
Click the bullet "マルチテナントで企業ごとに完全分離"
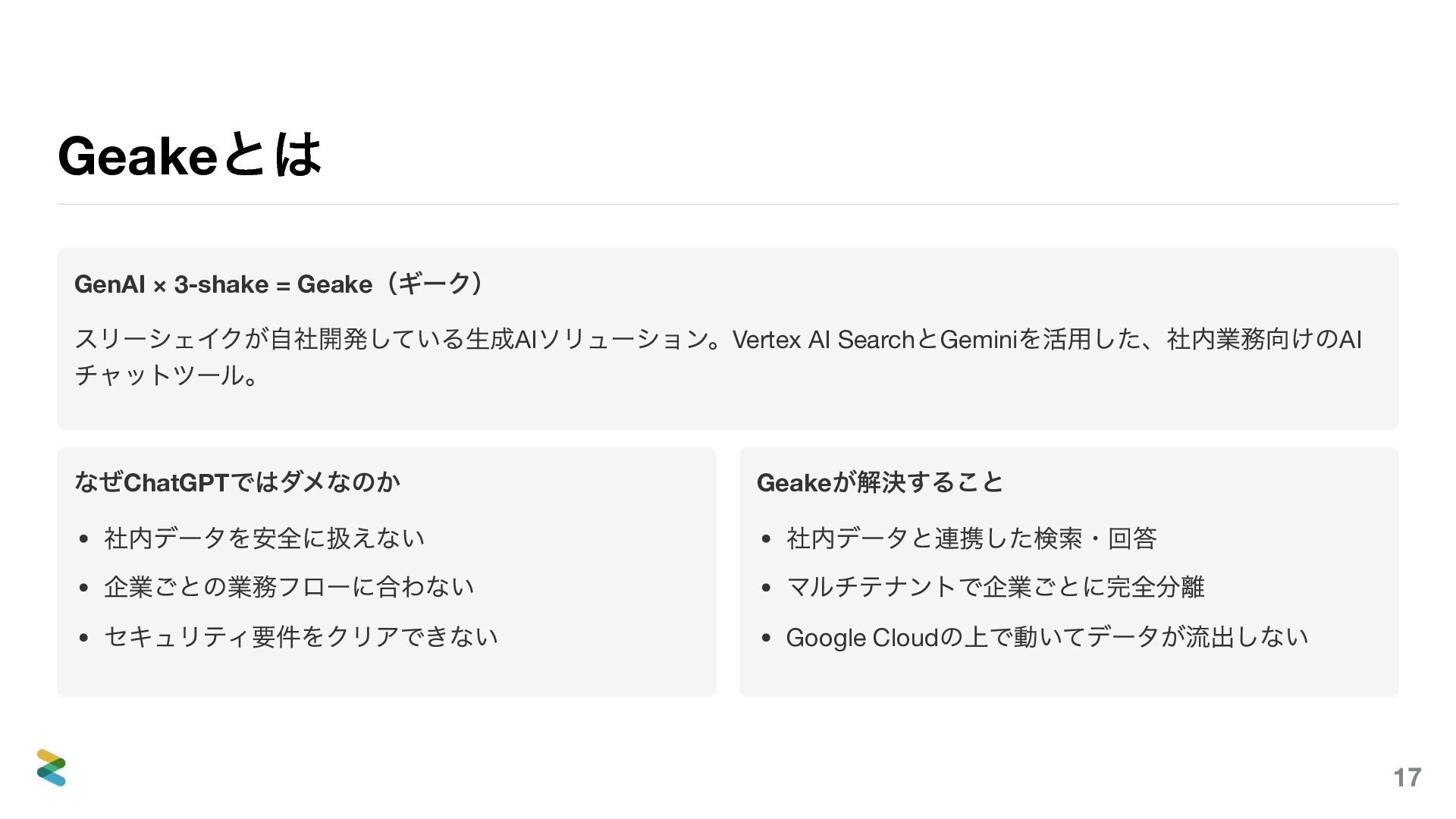point(995,587)
